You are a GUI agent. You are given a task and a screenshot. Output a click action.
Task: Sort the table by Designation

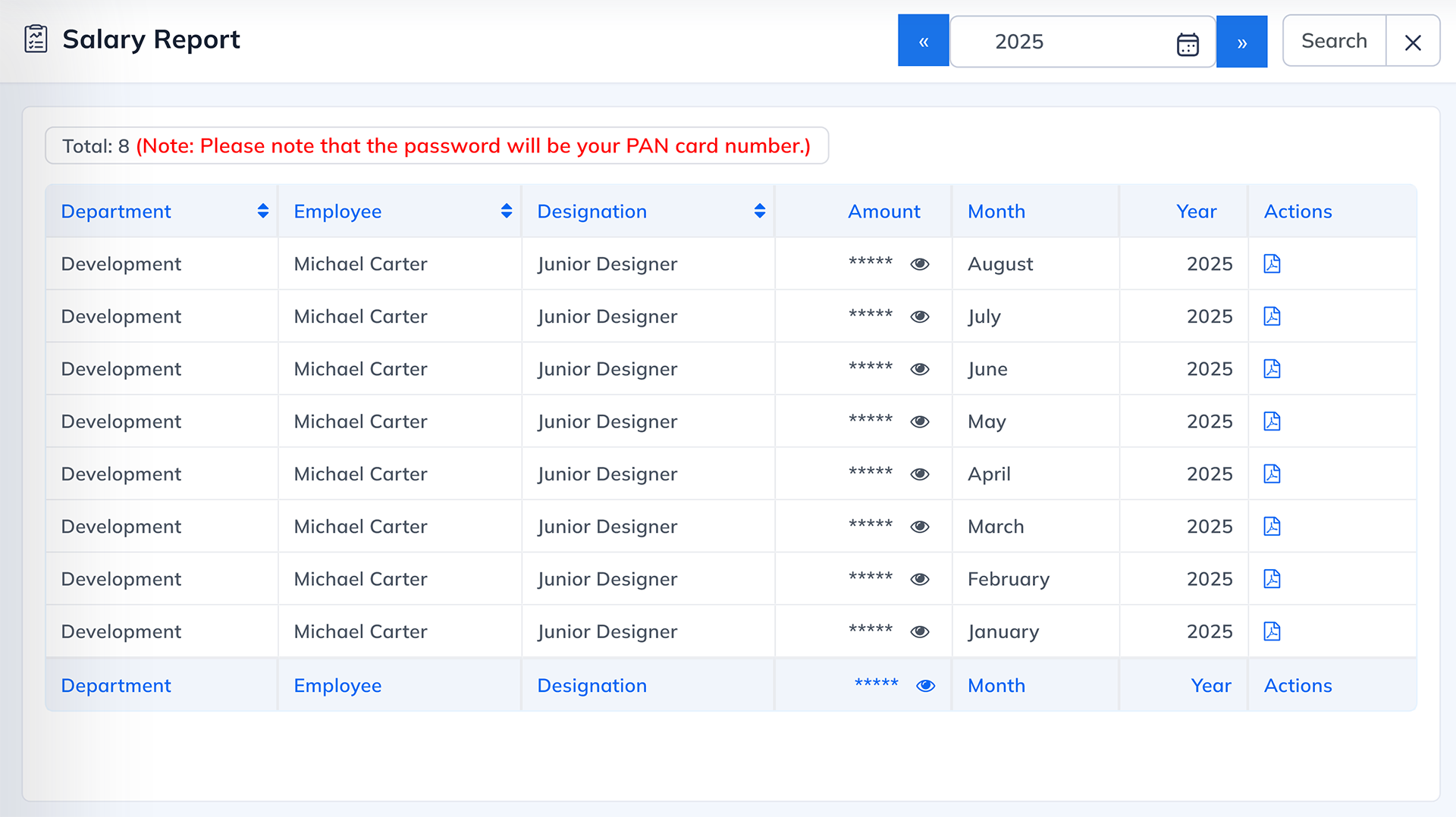759,211
